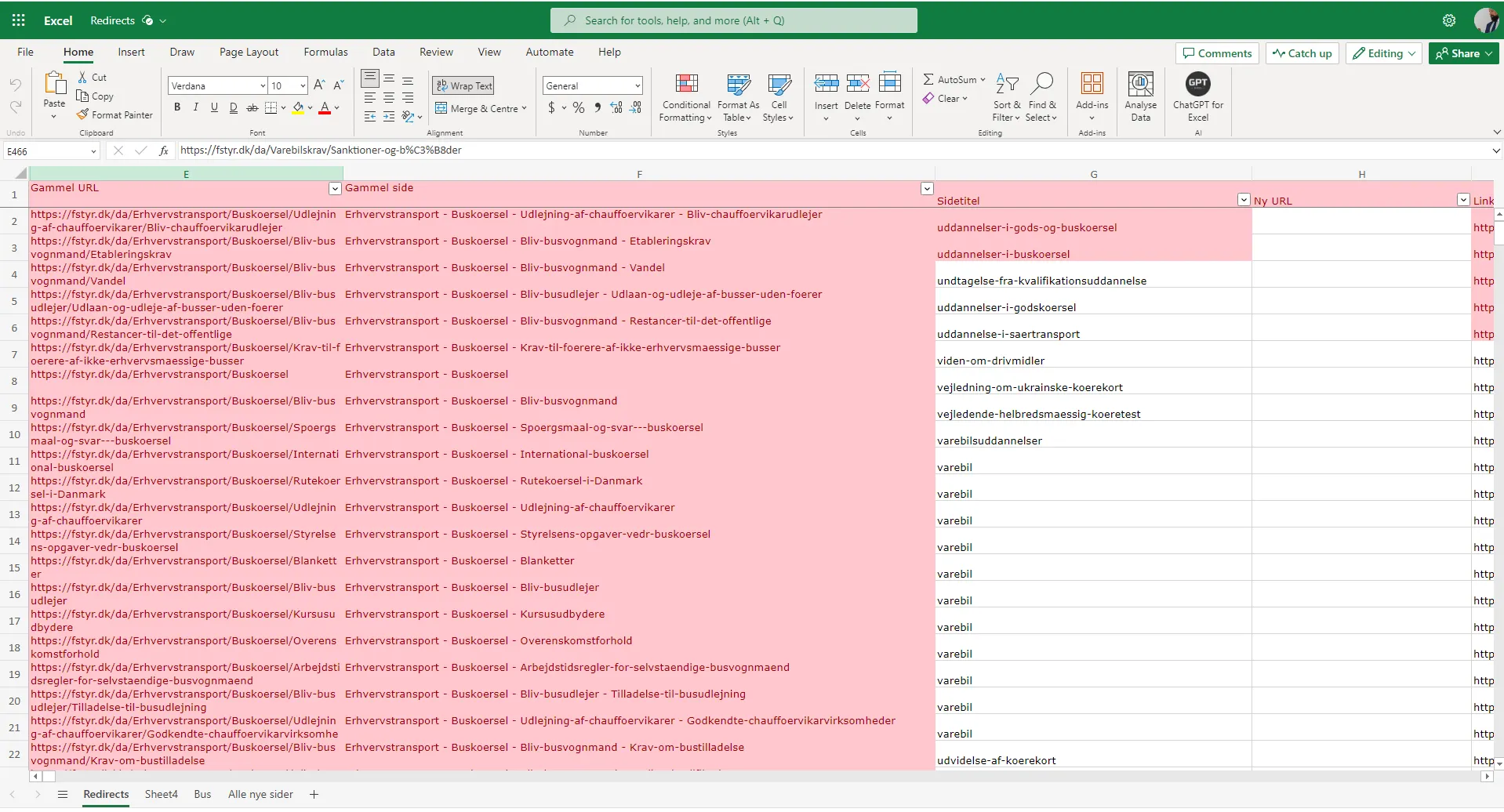Image resolution: width=1504 pixels, height=812 pixels.
Task: Click the Format Painter icon
Action: coord(83,115)
